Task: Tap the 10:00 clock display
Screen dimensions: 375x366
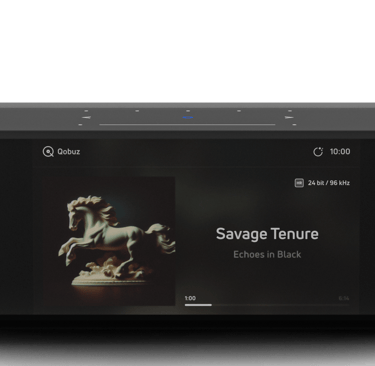Action: [340, 152]
